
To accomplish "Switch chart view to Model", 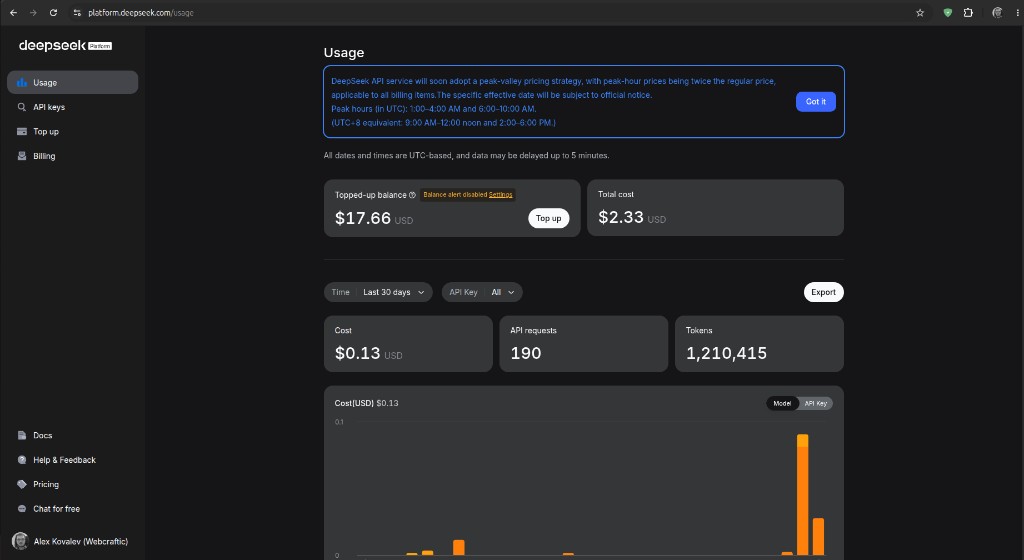I will 782,403.
